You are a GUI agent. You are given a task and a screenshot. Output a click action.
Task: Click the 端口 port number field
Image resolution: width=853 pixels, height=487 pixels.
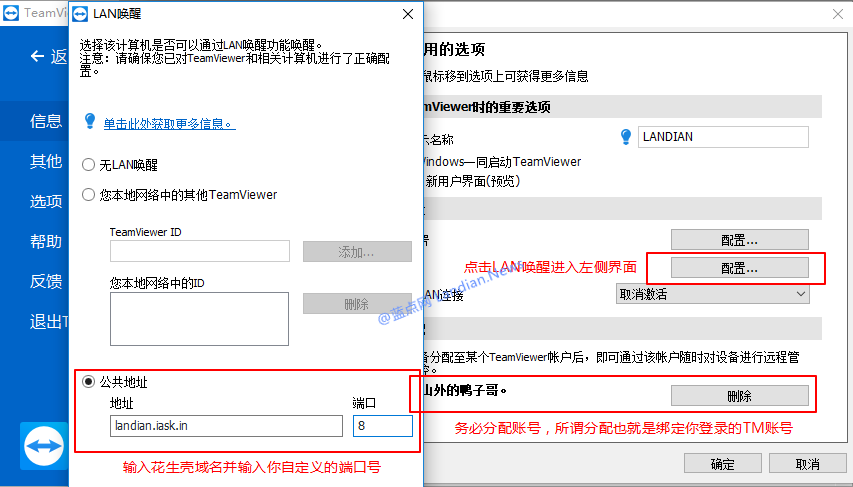pos(382,426)
